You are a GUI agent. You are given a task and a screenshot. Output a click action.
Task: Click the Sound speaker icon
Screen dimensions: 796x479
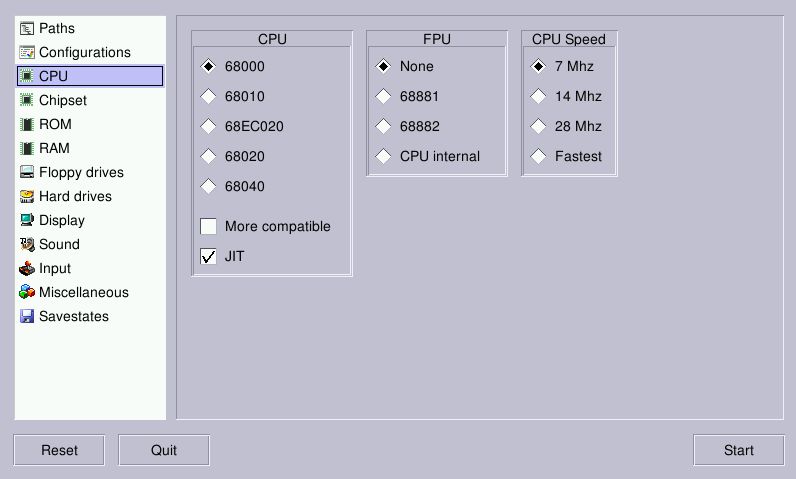[x=27, y=244]
